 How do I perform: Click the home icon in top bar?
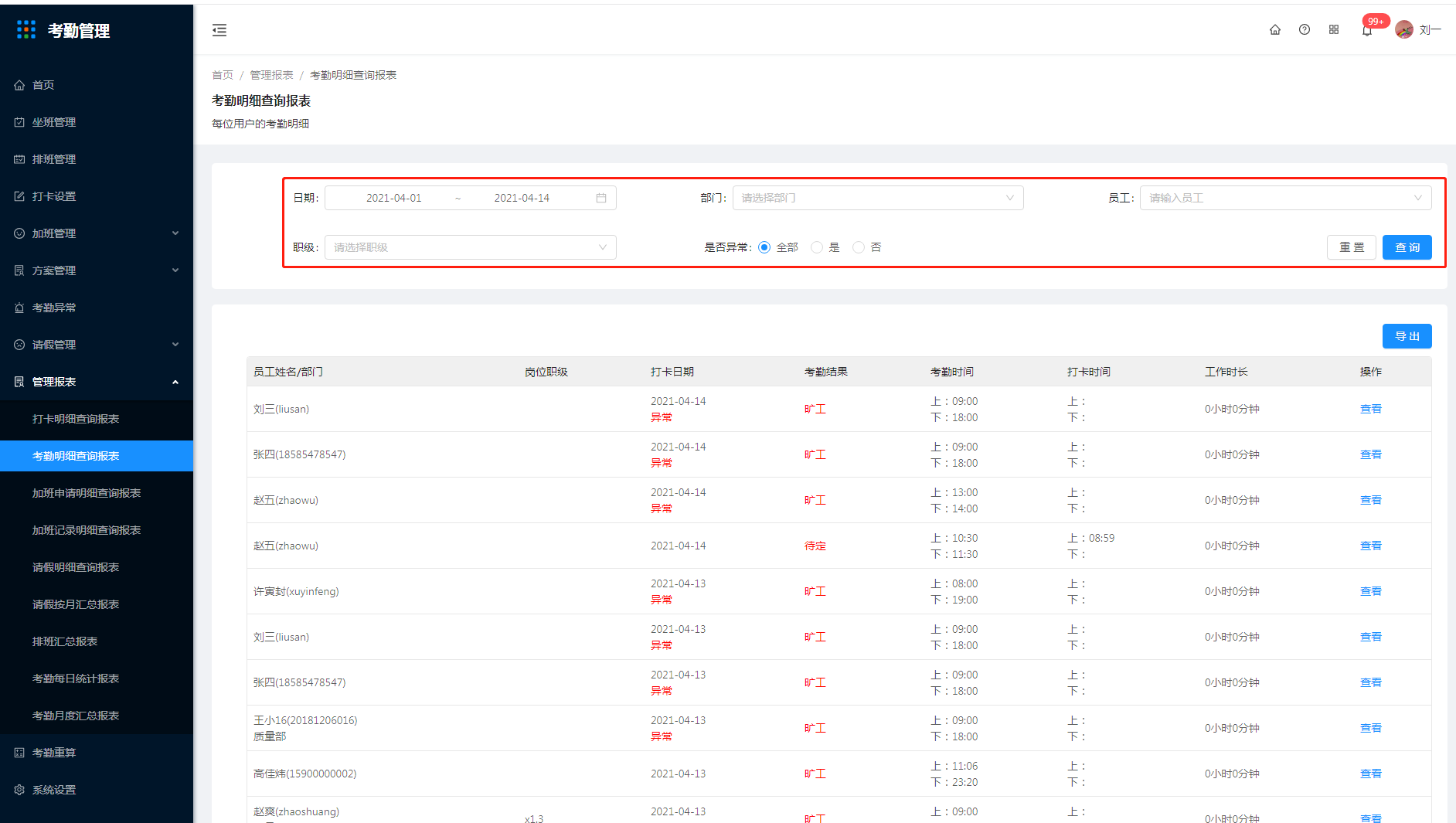(1275, 30)
